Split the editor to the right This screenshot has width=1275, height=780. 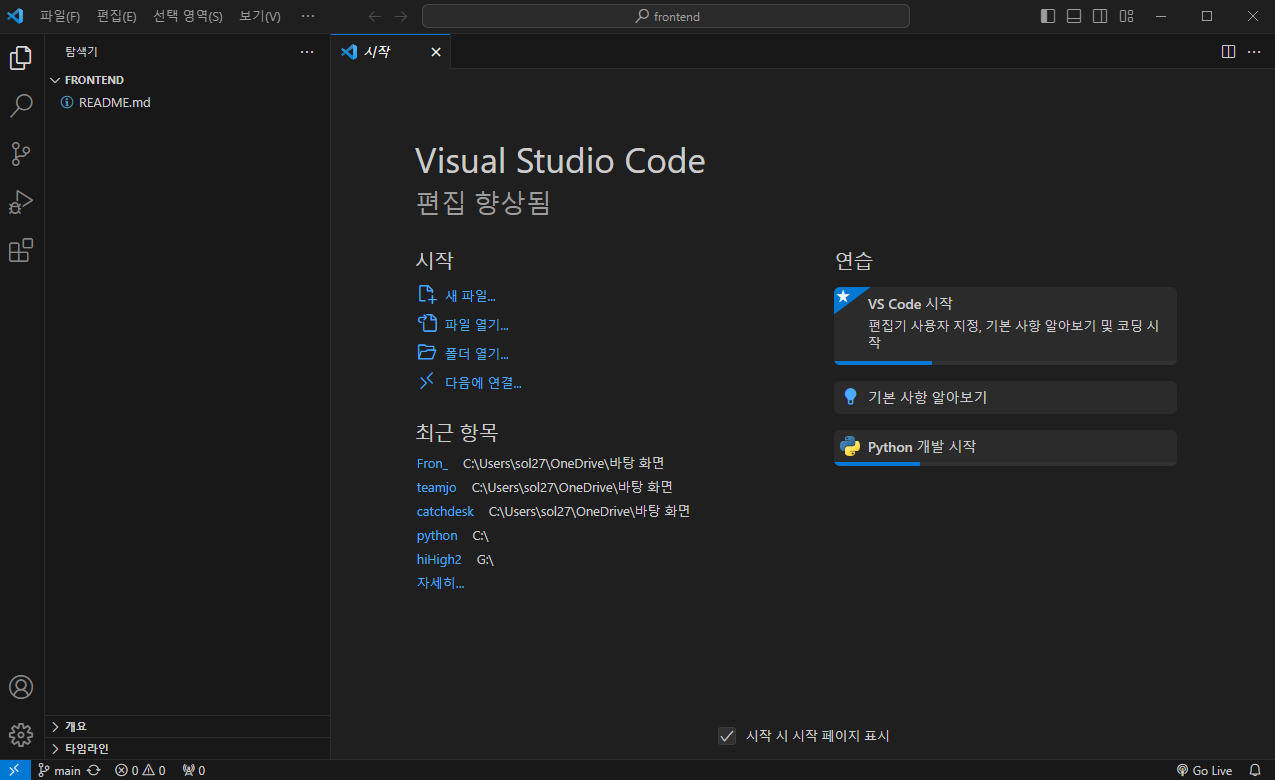coord(1229,52)
